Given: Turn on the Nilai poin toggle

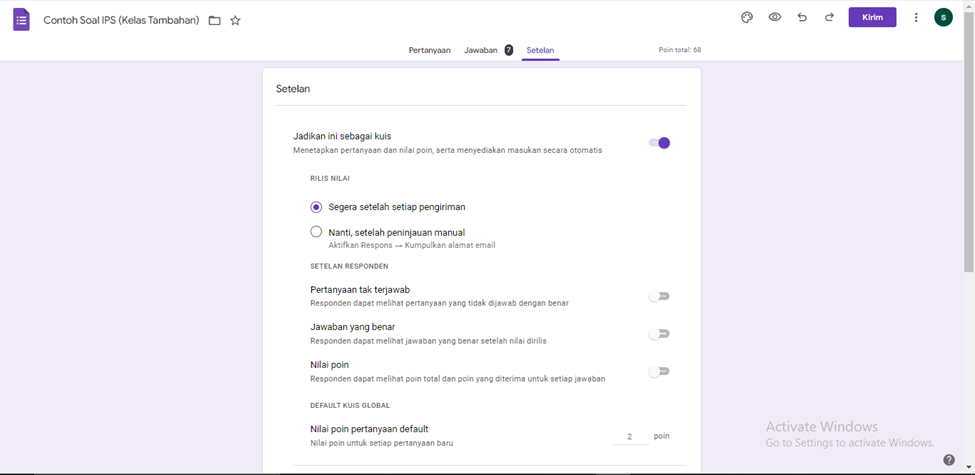Looking at the screenshot, I should click(658, 372).
